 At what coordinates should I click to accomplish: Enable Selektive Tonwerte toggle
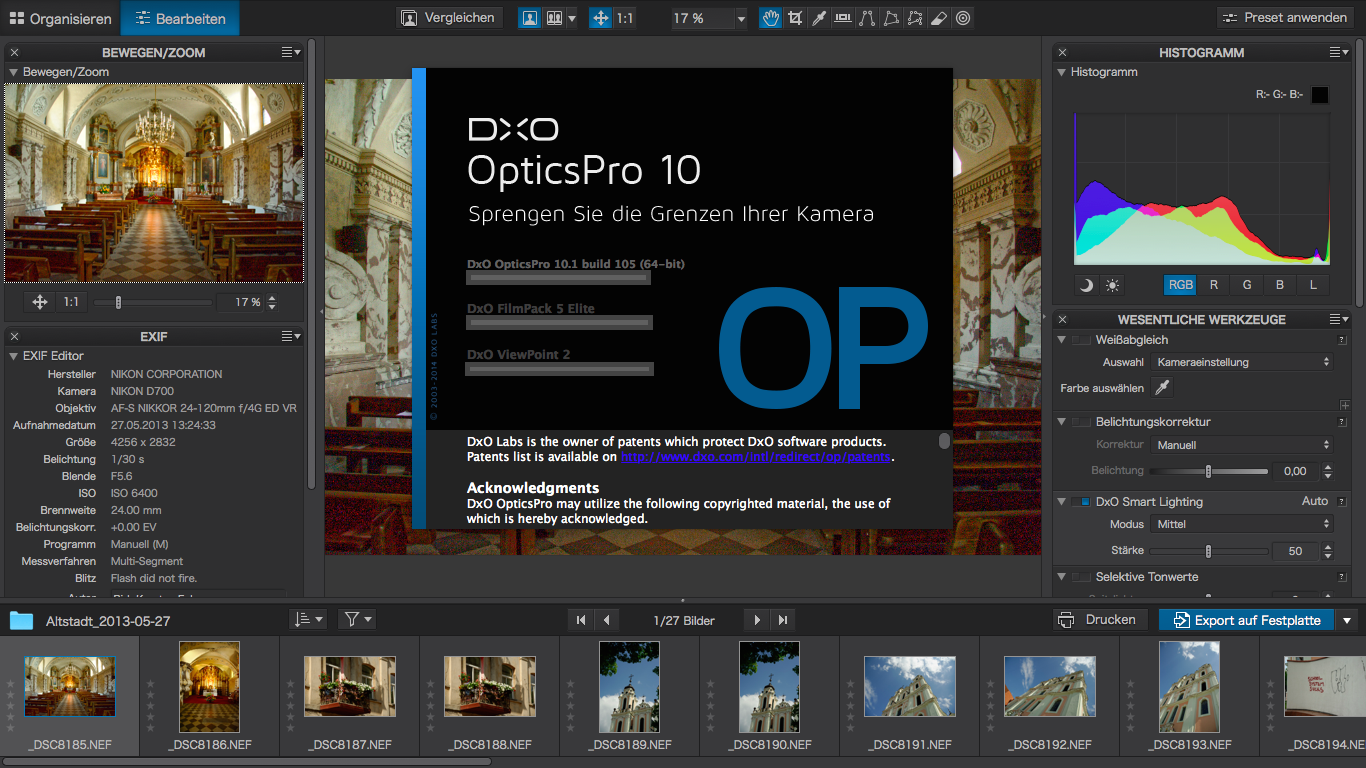click(x=1082, y=577)
